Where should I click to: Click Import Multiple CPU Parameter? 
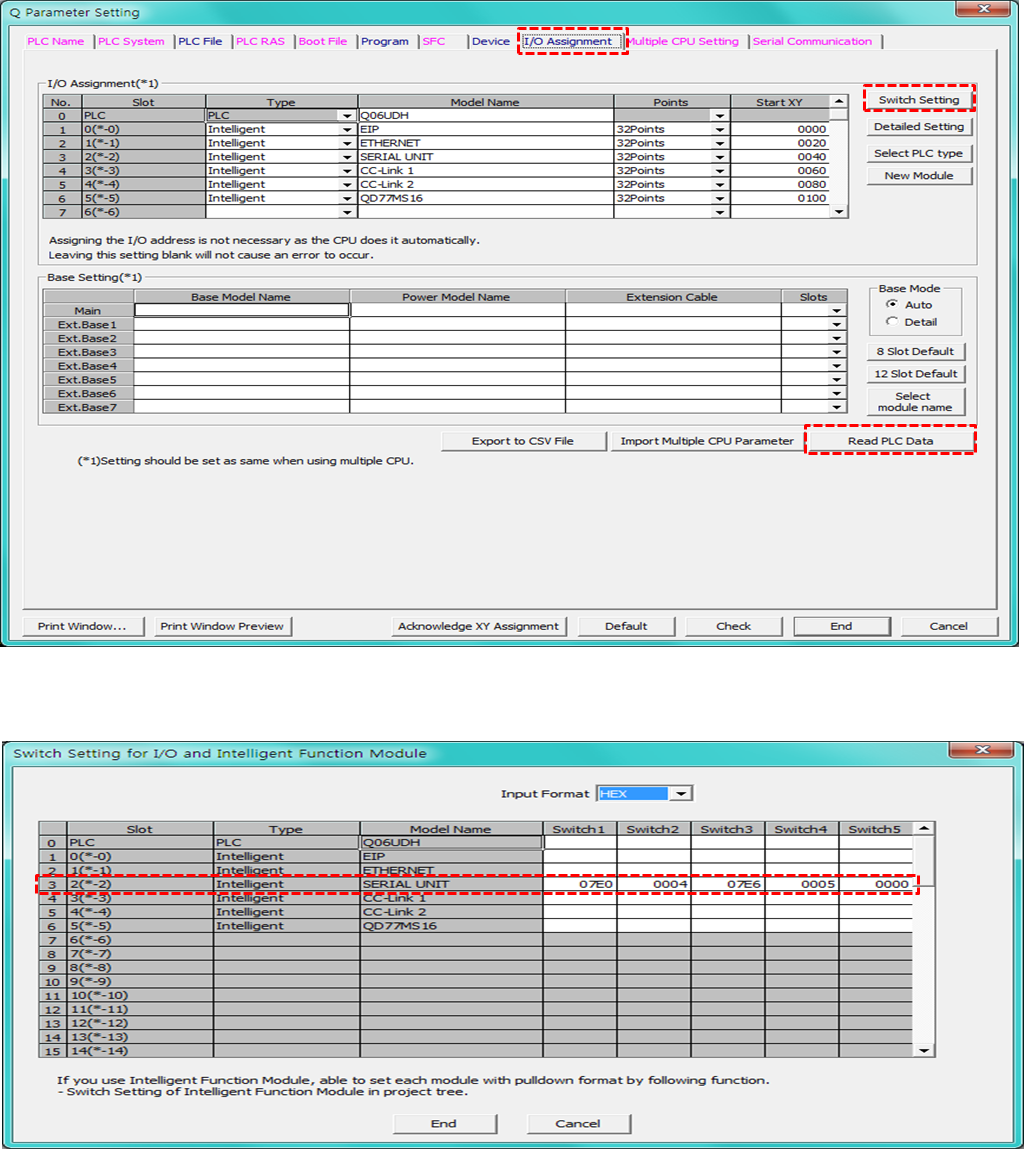pos(707,441)
